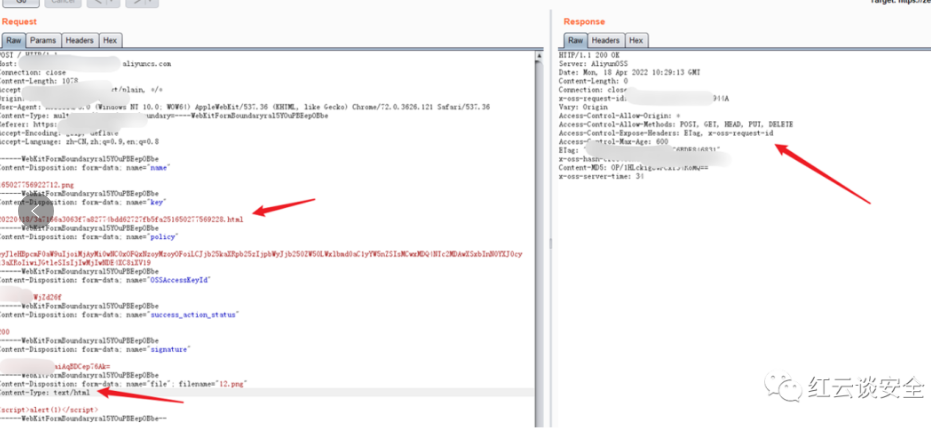Viewport: 931px width, 436px height.
Task: Click the script alert(1) payload line
Action: point(49,410)
